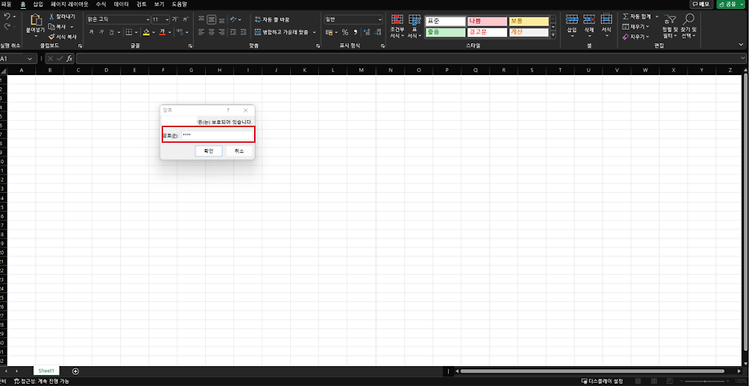The width and height of the screenshot is (750, 386).
Task: Open Sort & Filter (정렬 및 필터)
Action: pyautogui.click(x=671, y=26)
